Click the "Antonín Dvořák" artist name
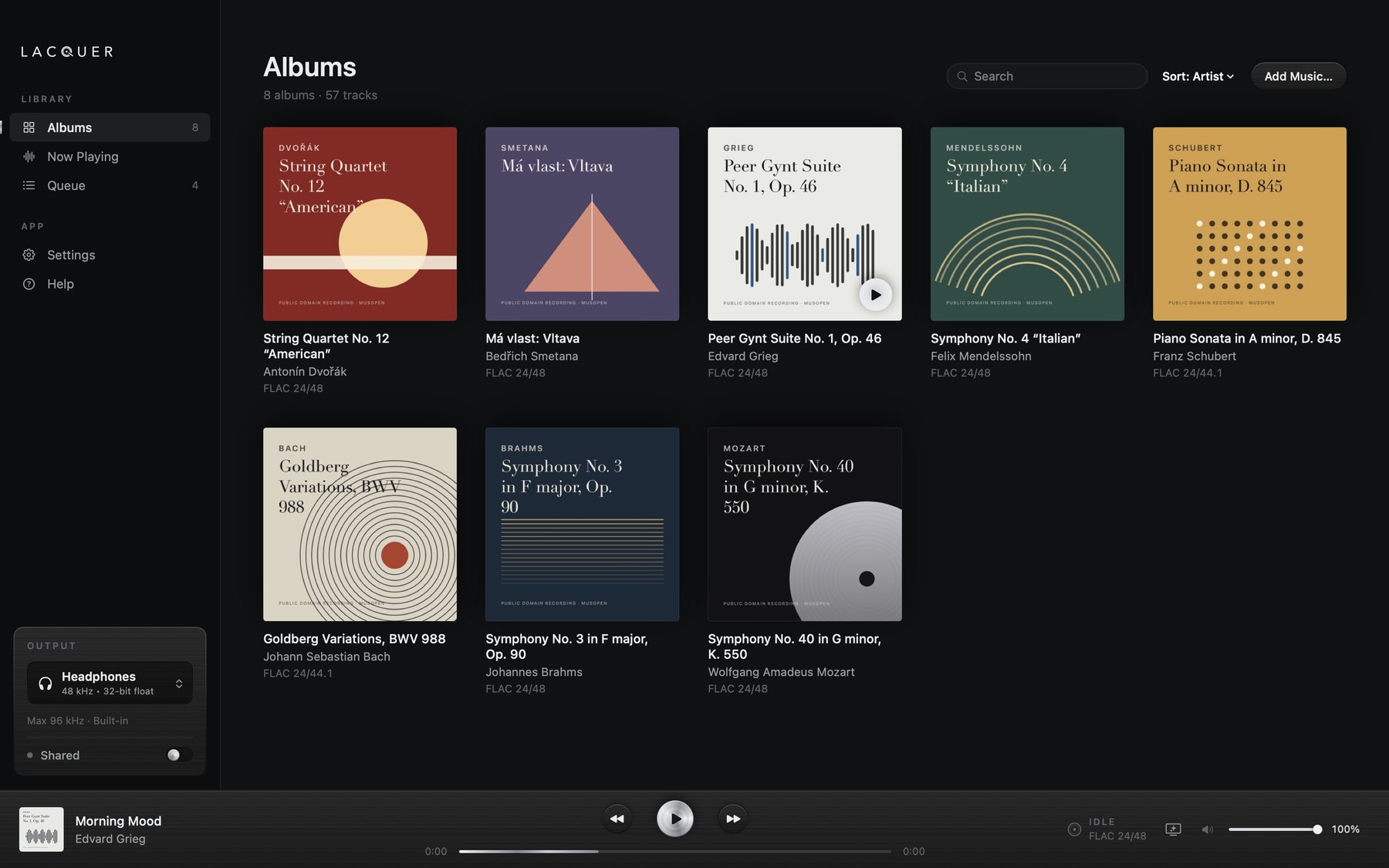The image size is (1389, 868). coord(305,372)
